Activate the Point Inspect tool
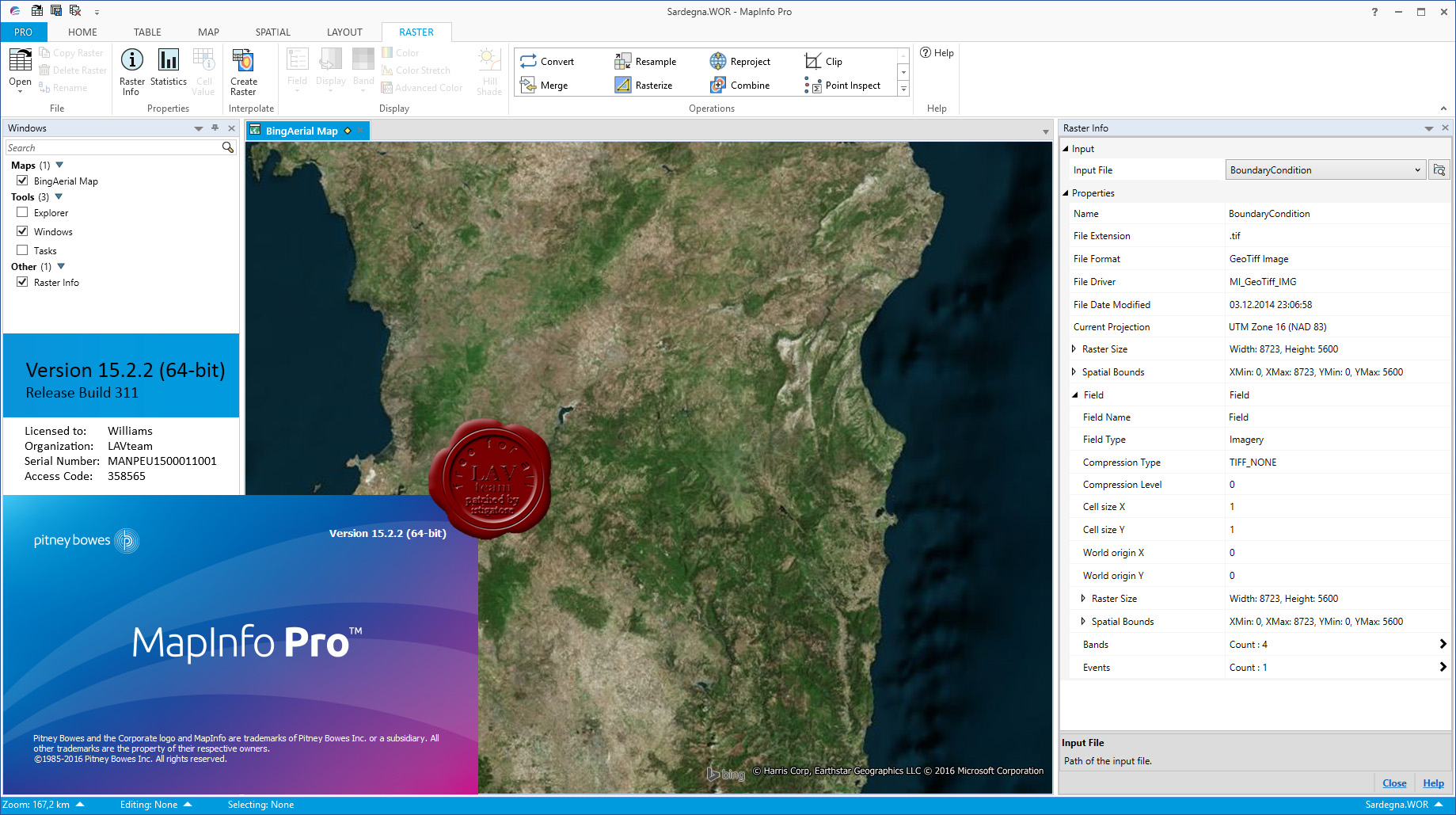 click(842, 85)
